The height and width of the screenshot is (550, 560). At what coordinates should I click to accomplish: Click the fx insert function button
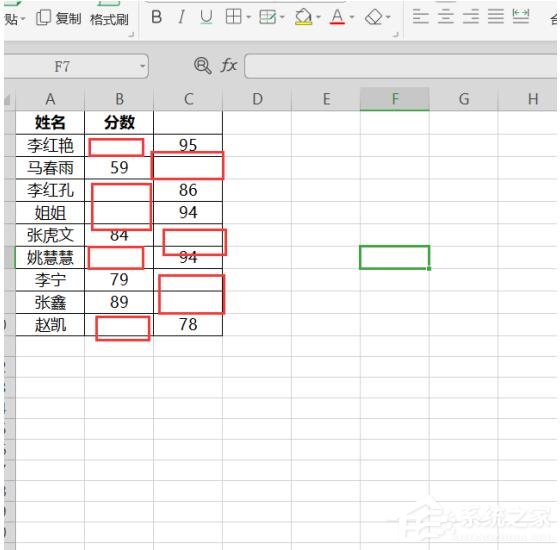point(229,66)
